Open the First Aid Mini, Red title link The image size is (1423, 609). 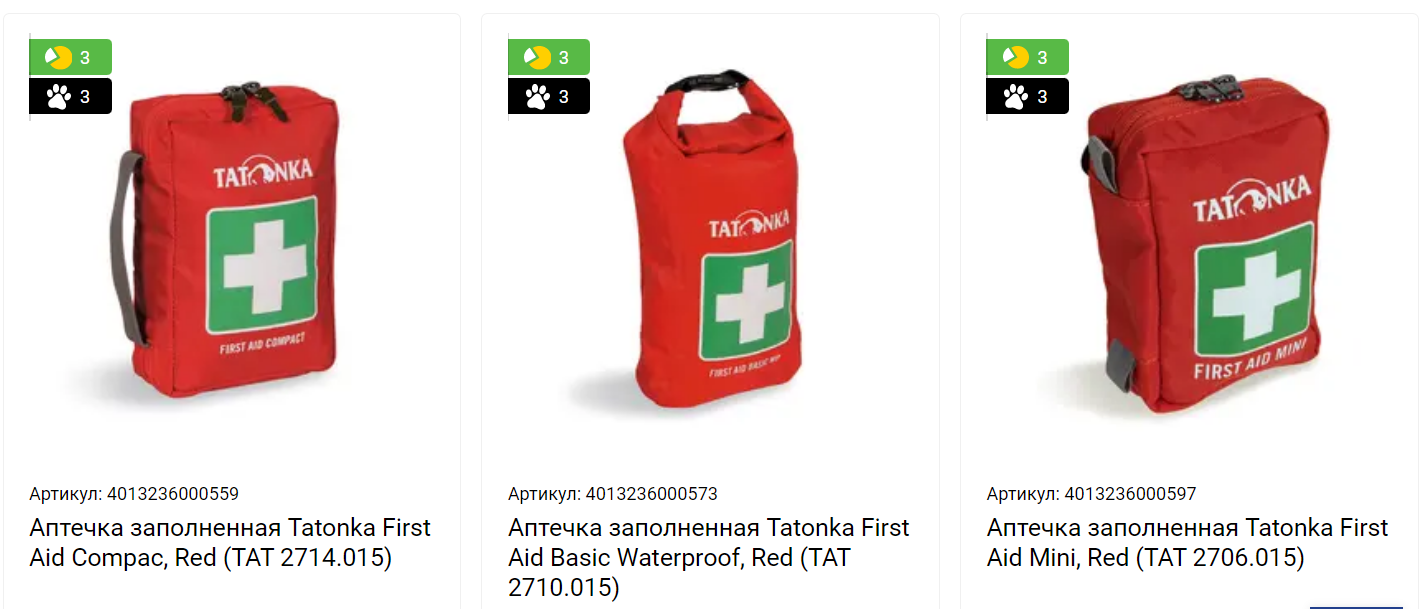pyautogui.click(x=1188, y=542)
